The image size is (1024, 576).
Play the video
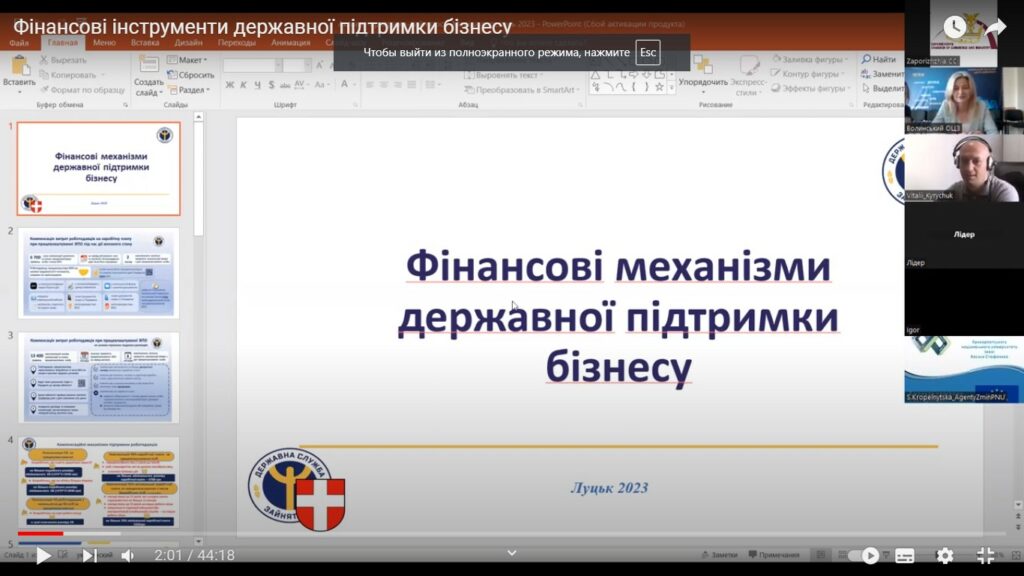click(43, 556)
